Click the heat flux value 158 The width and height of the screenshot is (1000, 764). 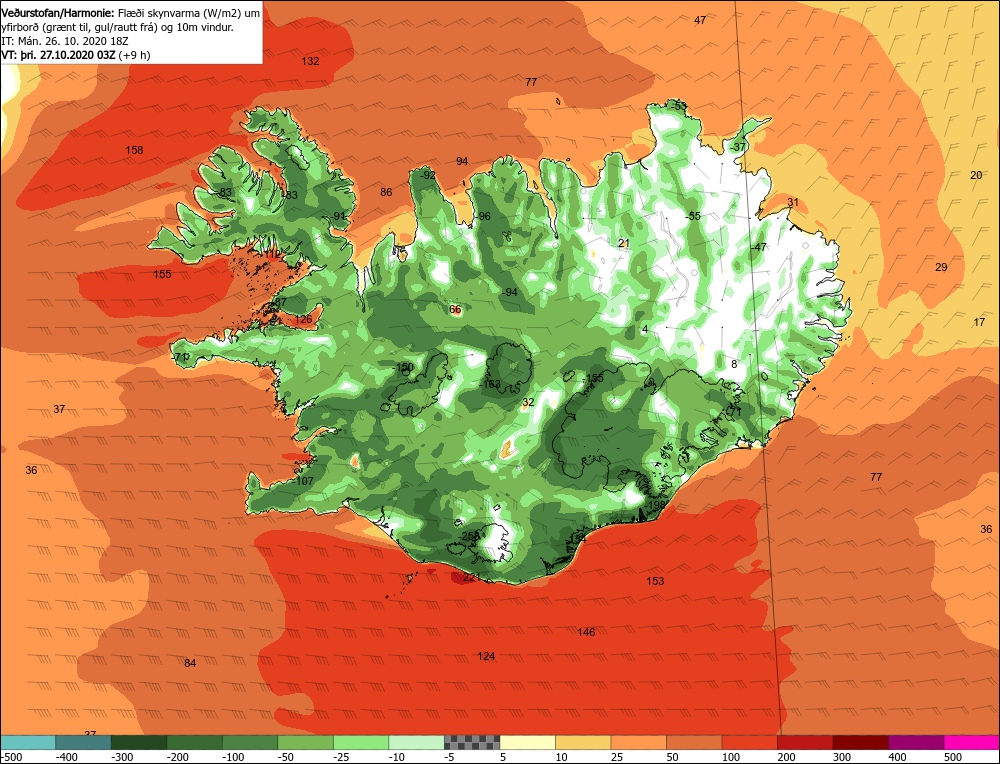(134, 151)
